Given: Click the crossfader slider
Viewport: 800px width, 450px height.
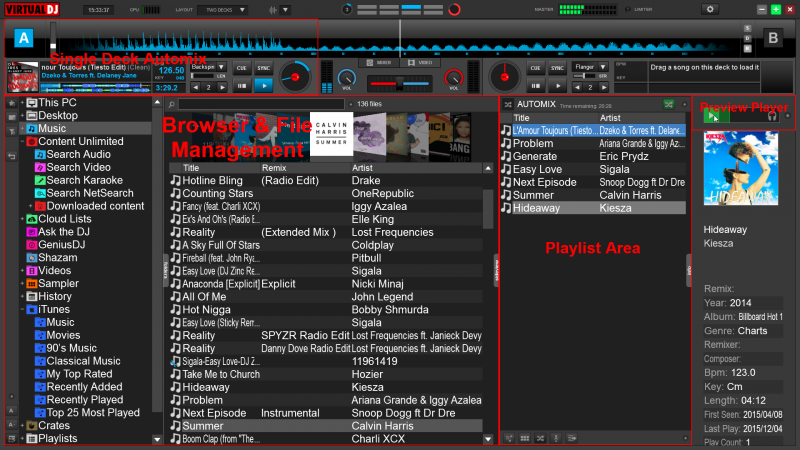Looking at the screenshot, I should [399, 84].
